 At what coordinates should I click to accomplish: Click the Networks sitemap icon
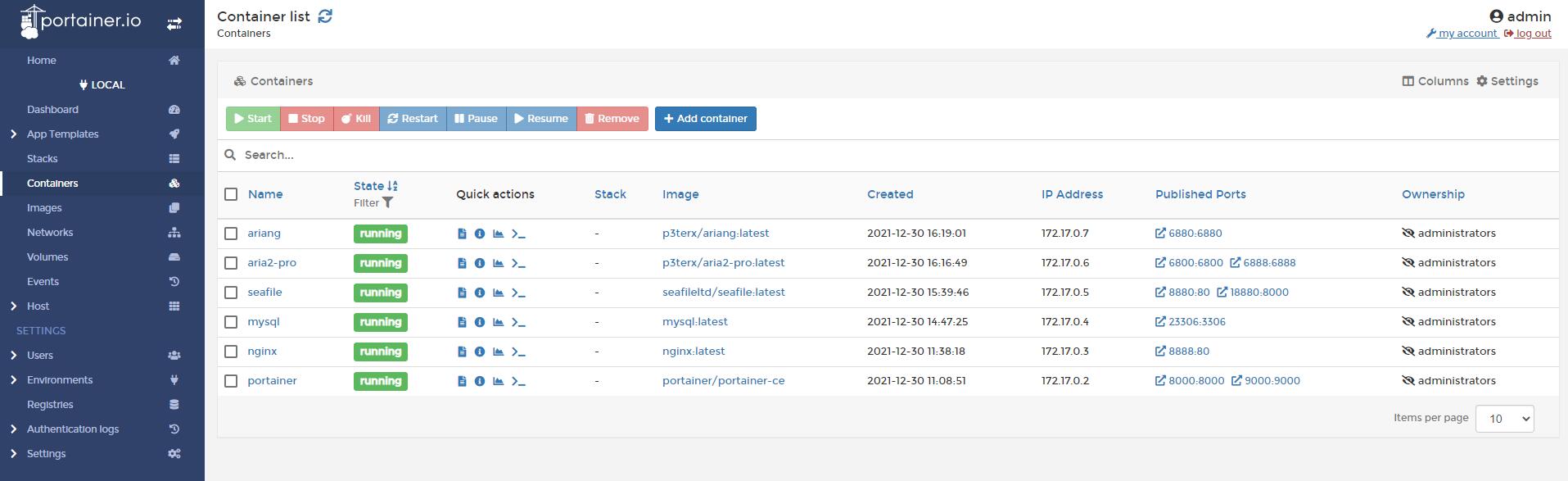click(x=174, y=232)
